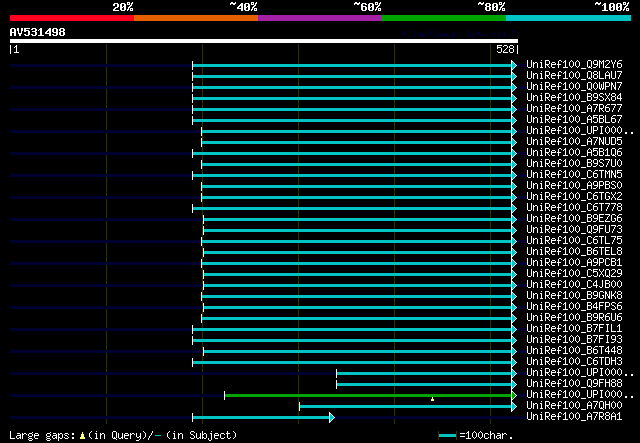The image size is (640, 443).
Task: Click the cyan alignment bar for Q9FH88
Action: [x=424, y=384]
